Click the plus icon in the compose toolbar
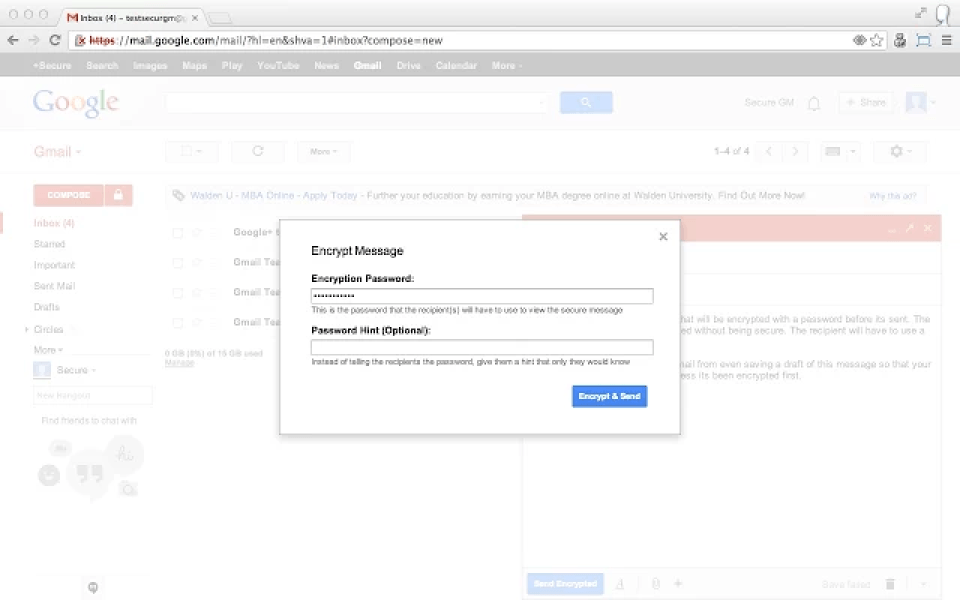This screenshot has width=960, height=600. tap(678, 583)
